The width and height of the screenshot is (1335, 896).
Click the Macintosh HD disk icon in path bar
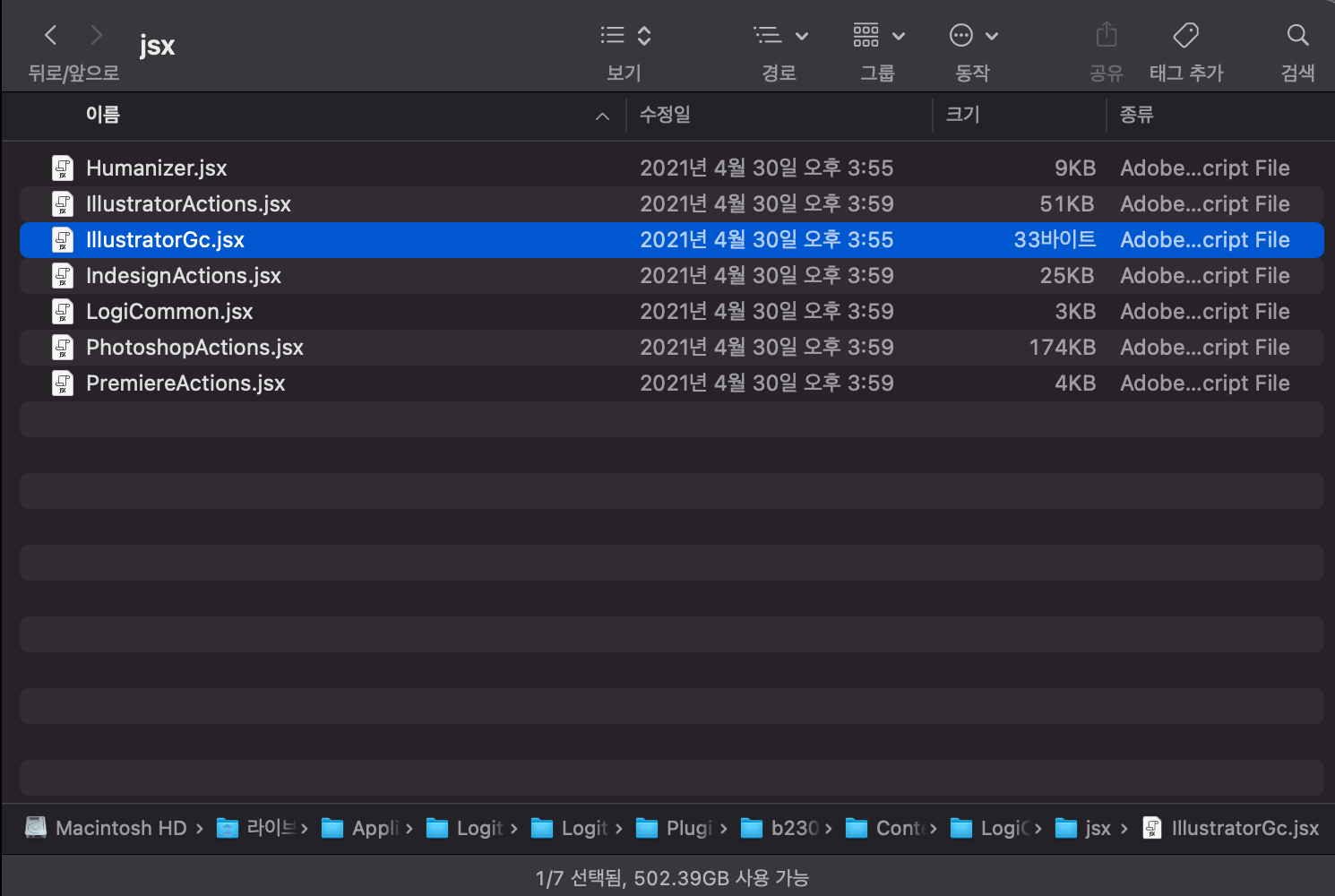[36, 827]
